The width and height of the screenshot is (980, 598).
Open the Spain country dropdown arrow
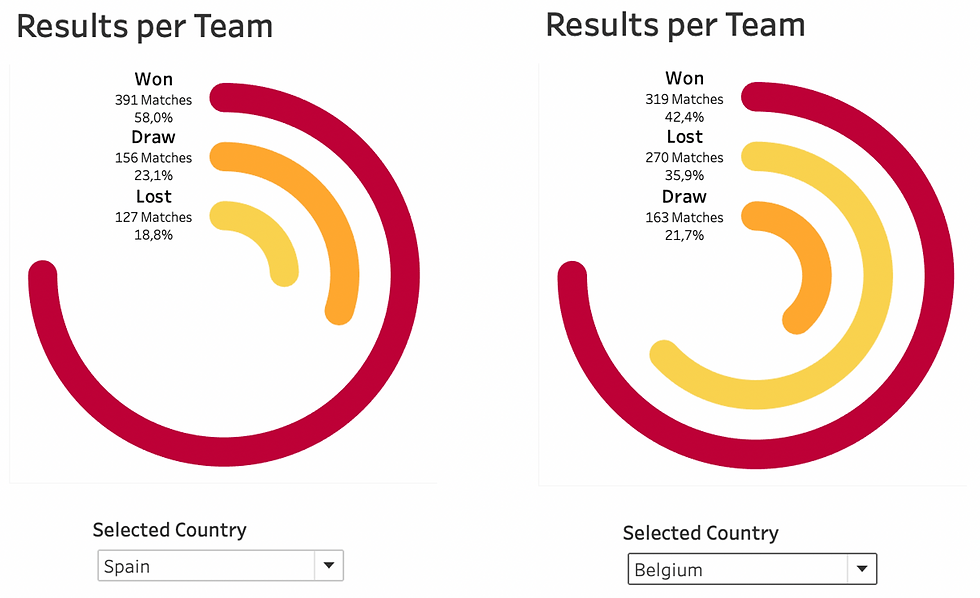pos(329,565)
